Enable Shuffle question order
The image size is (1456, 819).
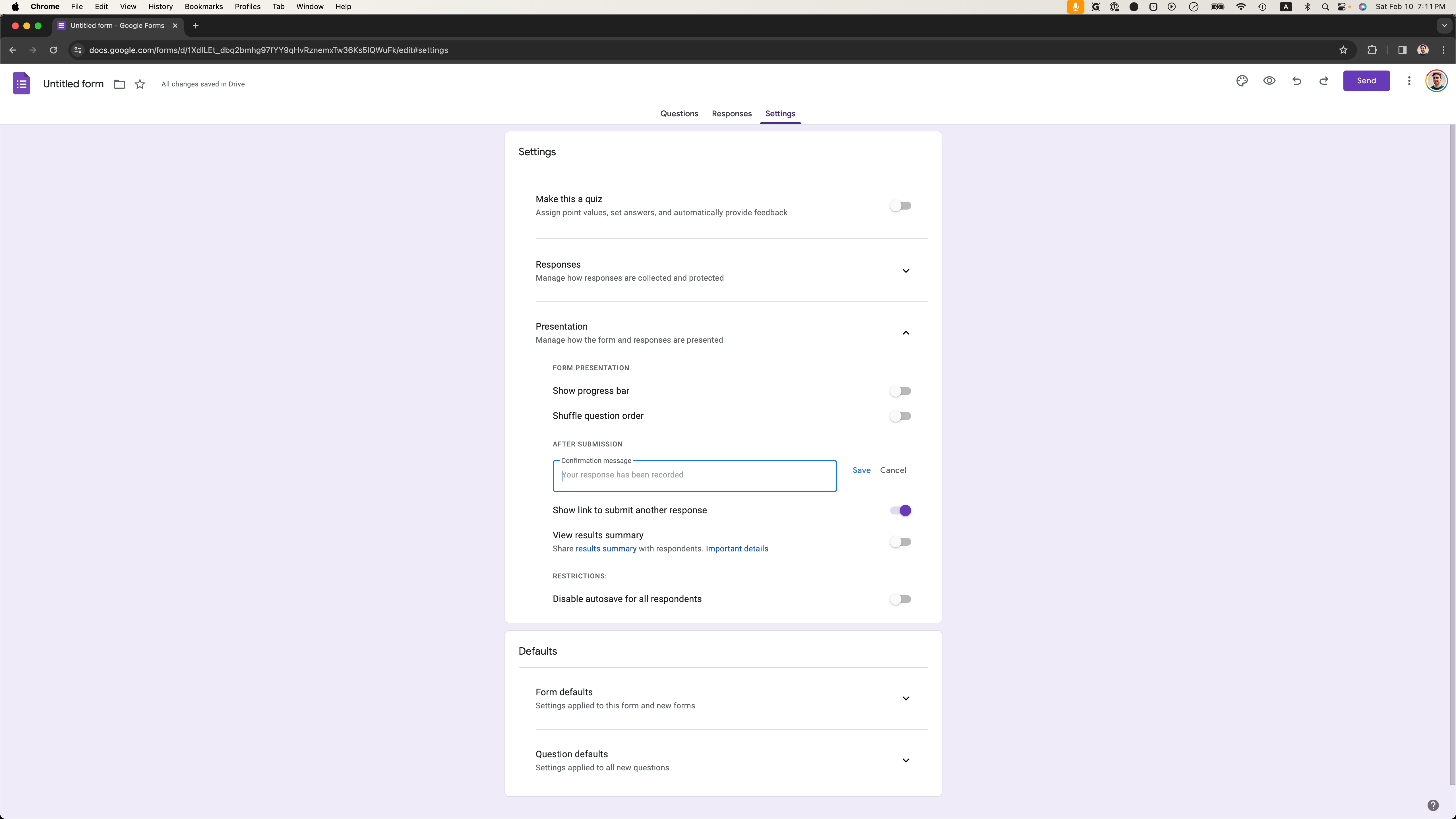tap(900, 416)
